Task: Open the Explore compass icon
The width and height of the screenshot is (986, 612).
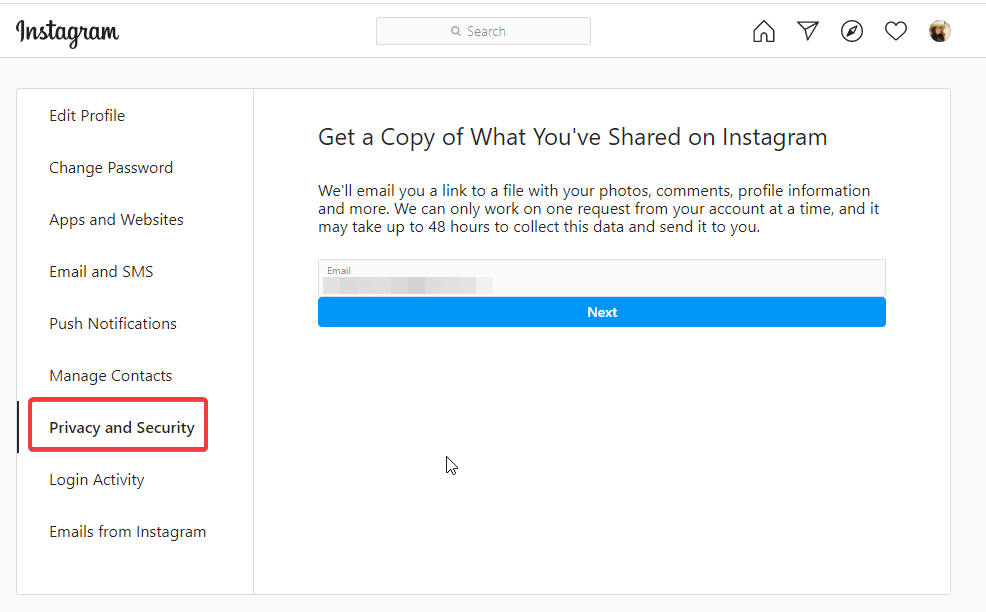Action: click(x=852, y=31)
